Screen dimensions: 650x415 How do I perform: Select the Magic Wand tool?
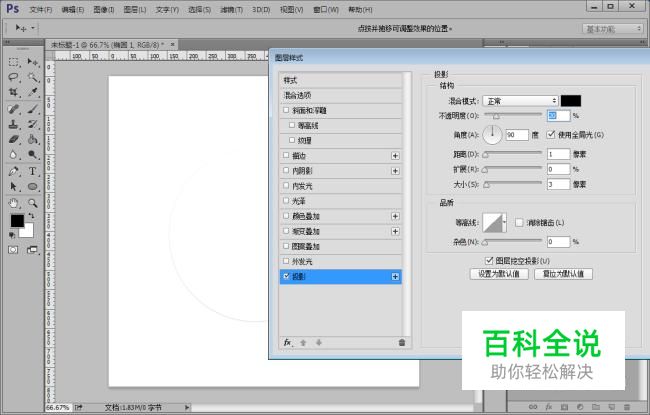[32, 77]
